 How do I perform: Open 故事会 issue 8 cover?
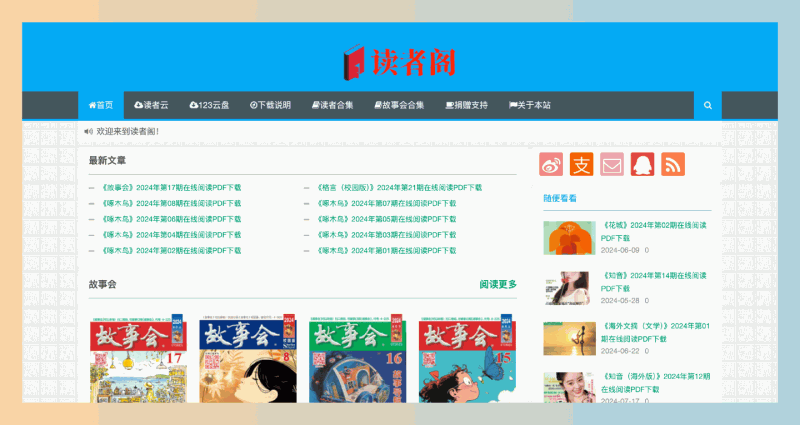[x=248, y=359]
